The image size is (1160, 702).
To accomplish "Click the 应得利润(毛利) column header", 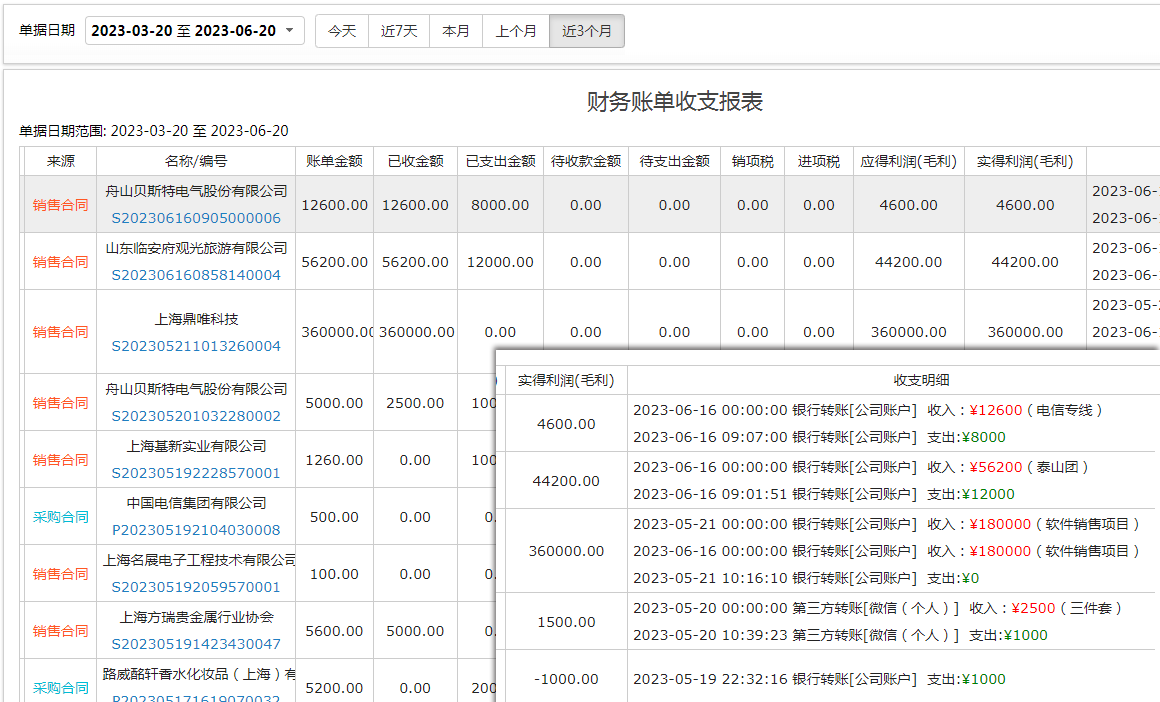I will (x=908, y=161).
